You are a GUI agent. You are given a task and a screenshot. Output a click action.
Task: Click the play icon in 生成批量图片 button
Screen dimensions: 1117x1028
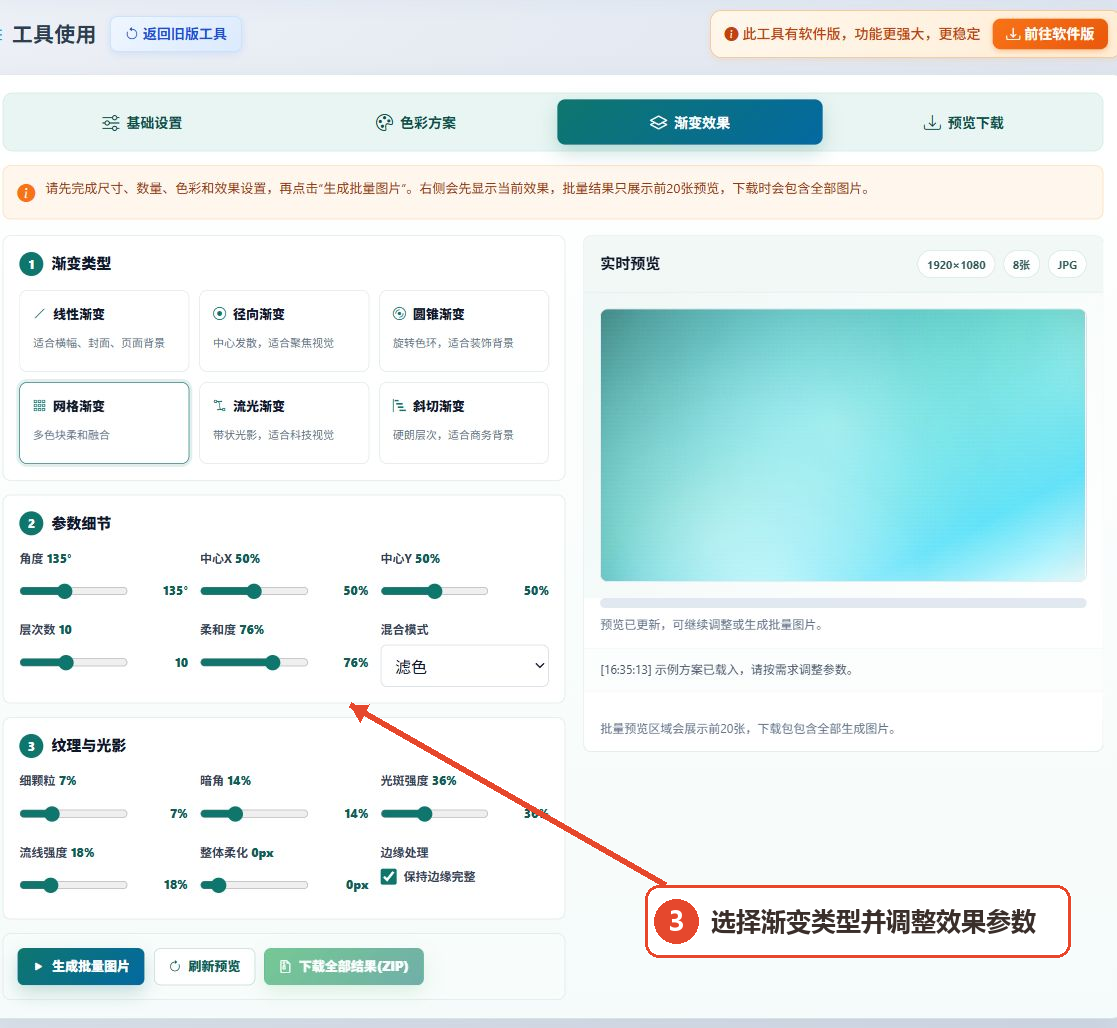pyautogui.click(x=38, y=967)
